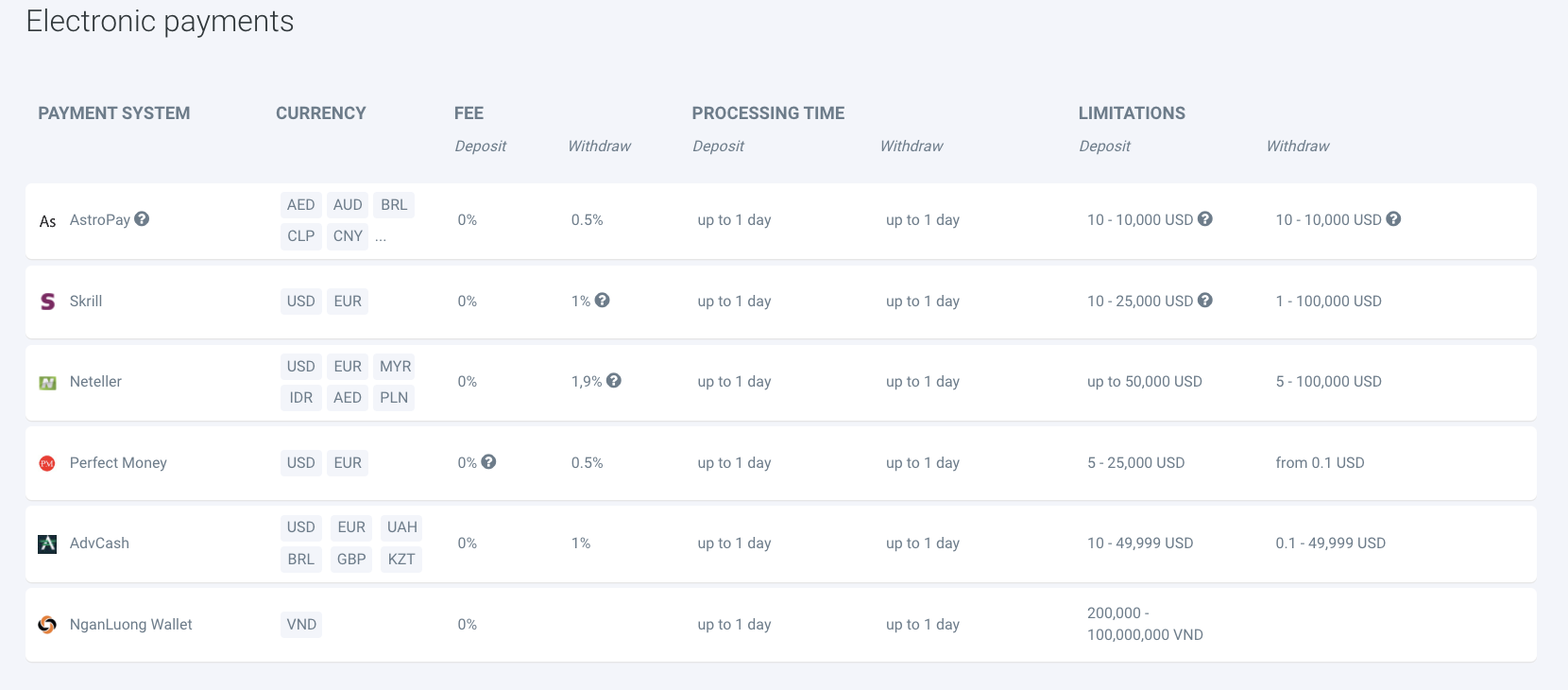
Task: Click the Skrill logo icon
Action: 47,302
